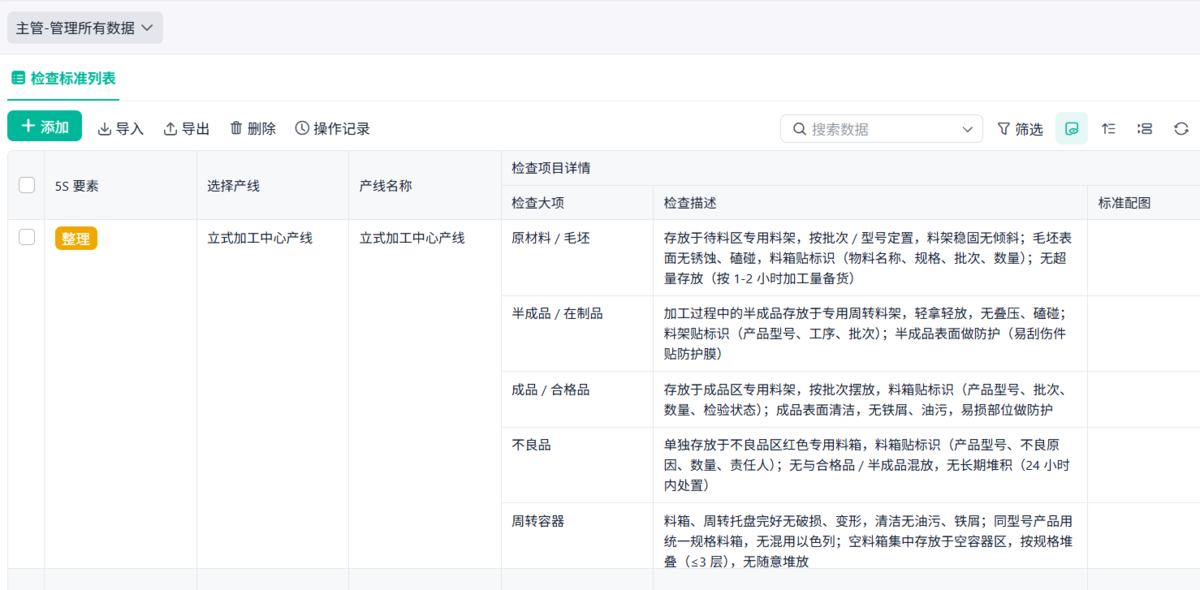This screenshot has height=590, width=1200.
Task: Click into the 搜索数据 search field
Action: (x=880, y=129)
